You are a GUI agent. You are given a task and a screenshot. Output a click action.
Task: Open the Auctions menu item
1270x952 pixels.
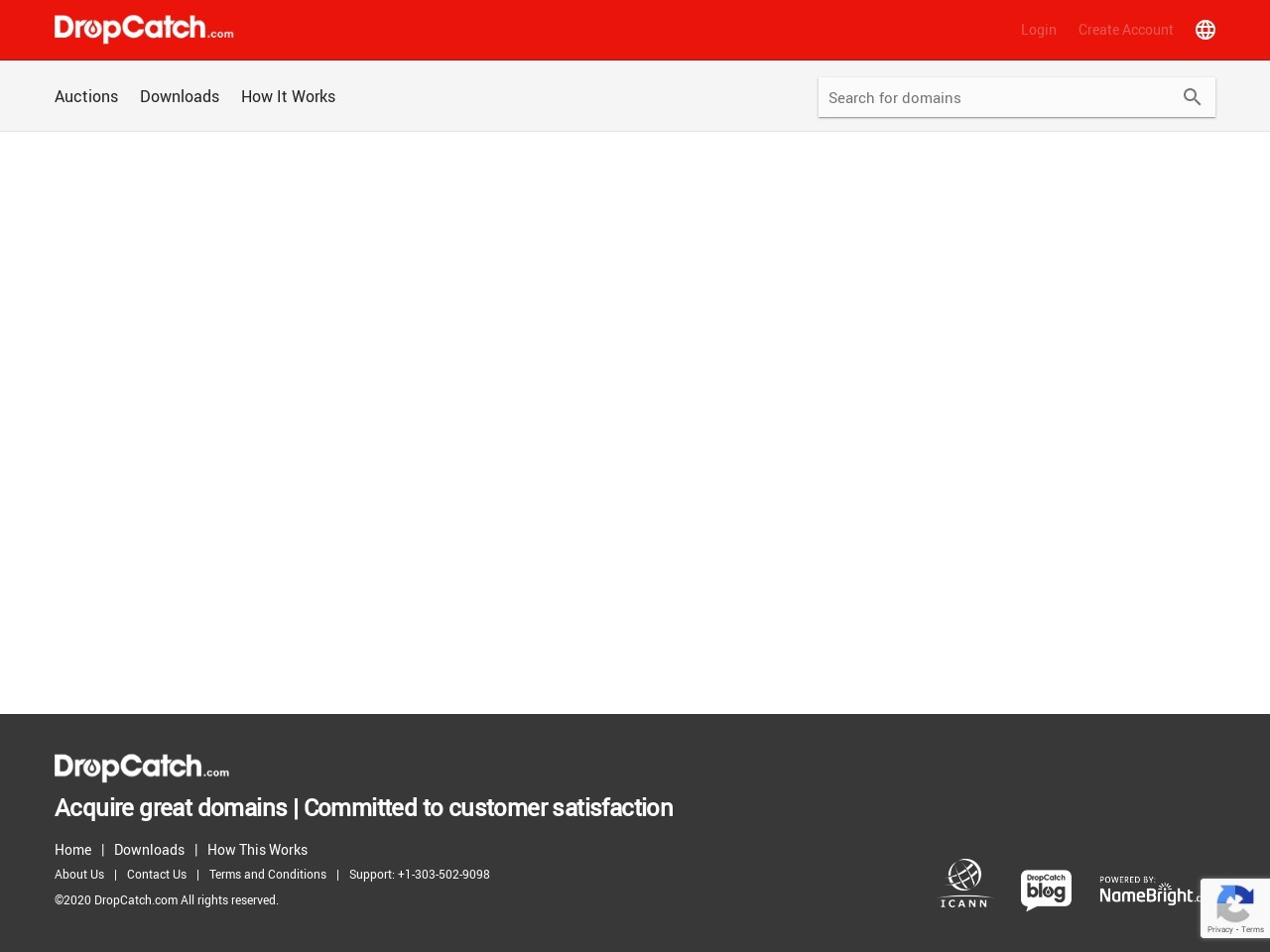pyautogui.click(x=86, y=96)
